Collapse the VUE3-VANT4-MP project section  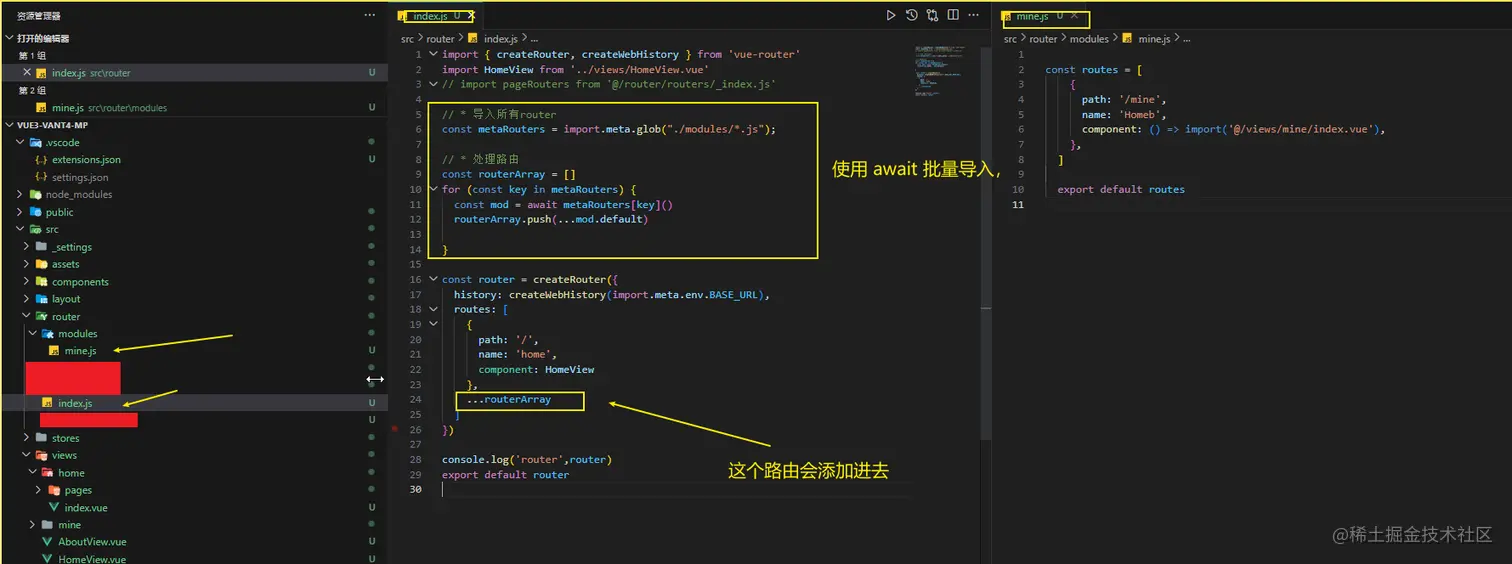(10, 125)
